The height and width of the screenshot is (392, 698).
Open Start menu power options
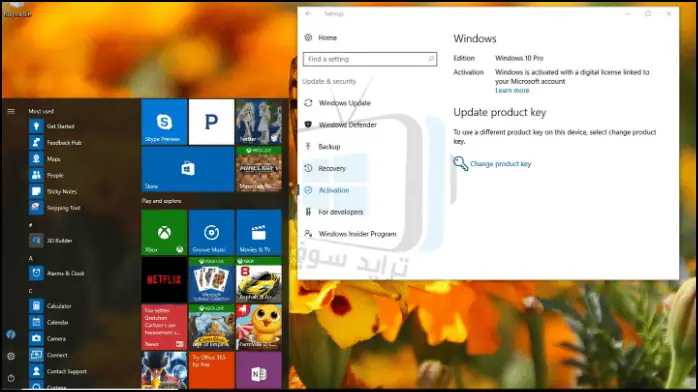(11, 378)
